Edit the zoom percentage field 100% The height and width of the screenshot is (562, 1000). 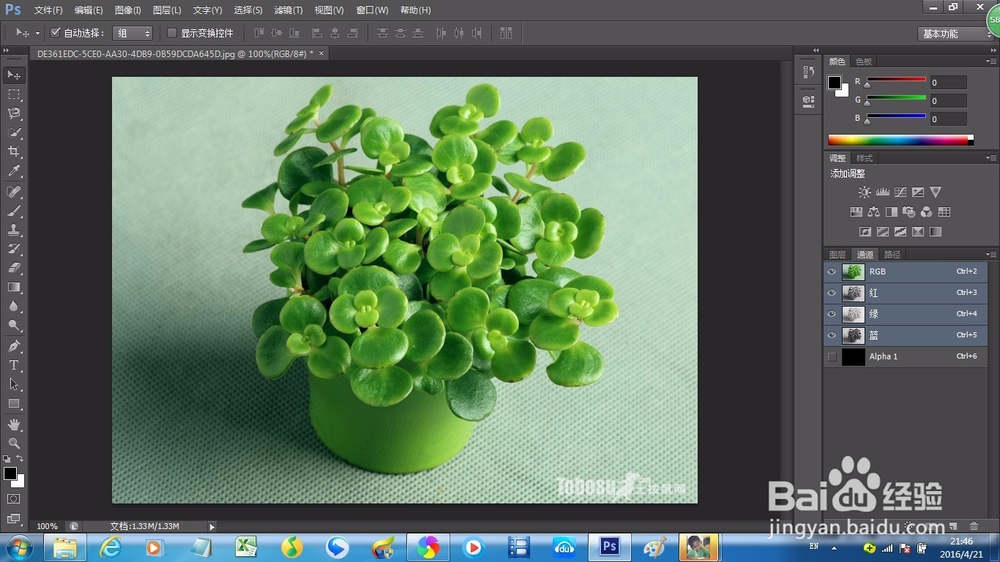47,526
